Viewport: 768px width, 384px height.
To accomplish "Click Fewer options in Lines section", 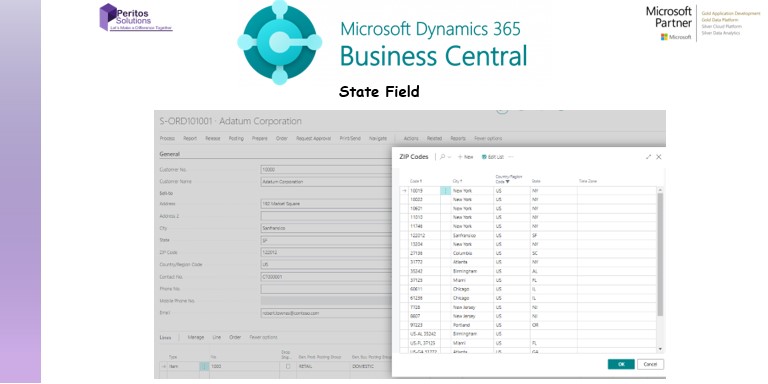I will 264,337.
